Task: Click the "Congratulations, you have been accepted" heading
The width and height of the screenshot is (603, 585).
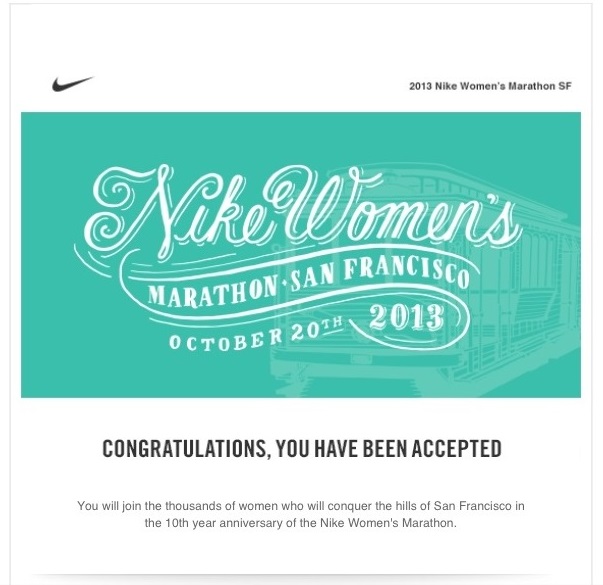Action: pyautogui.click(x=301, y=449)
